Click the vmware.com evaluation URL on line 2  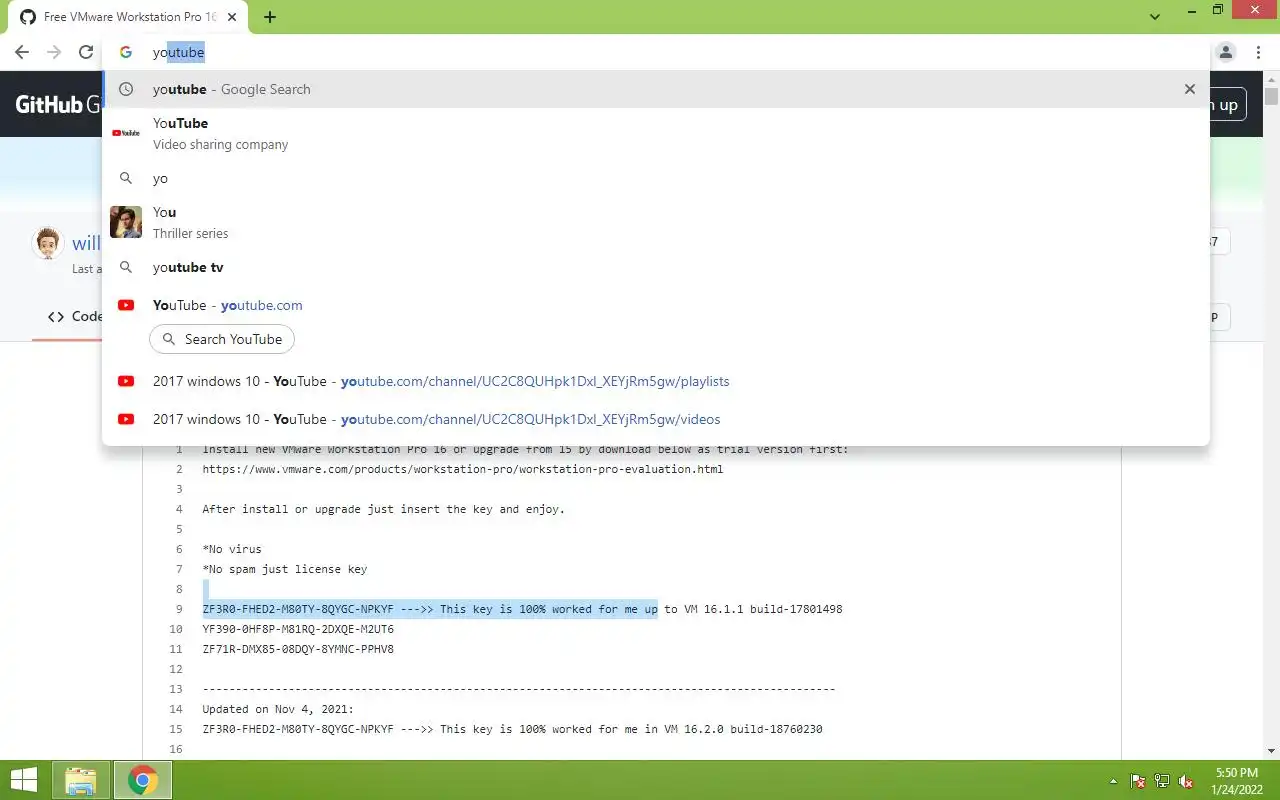462,469
